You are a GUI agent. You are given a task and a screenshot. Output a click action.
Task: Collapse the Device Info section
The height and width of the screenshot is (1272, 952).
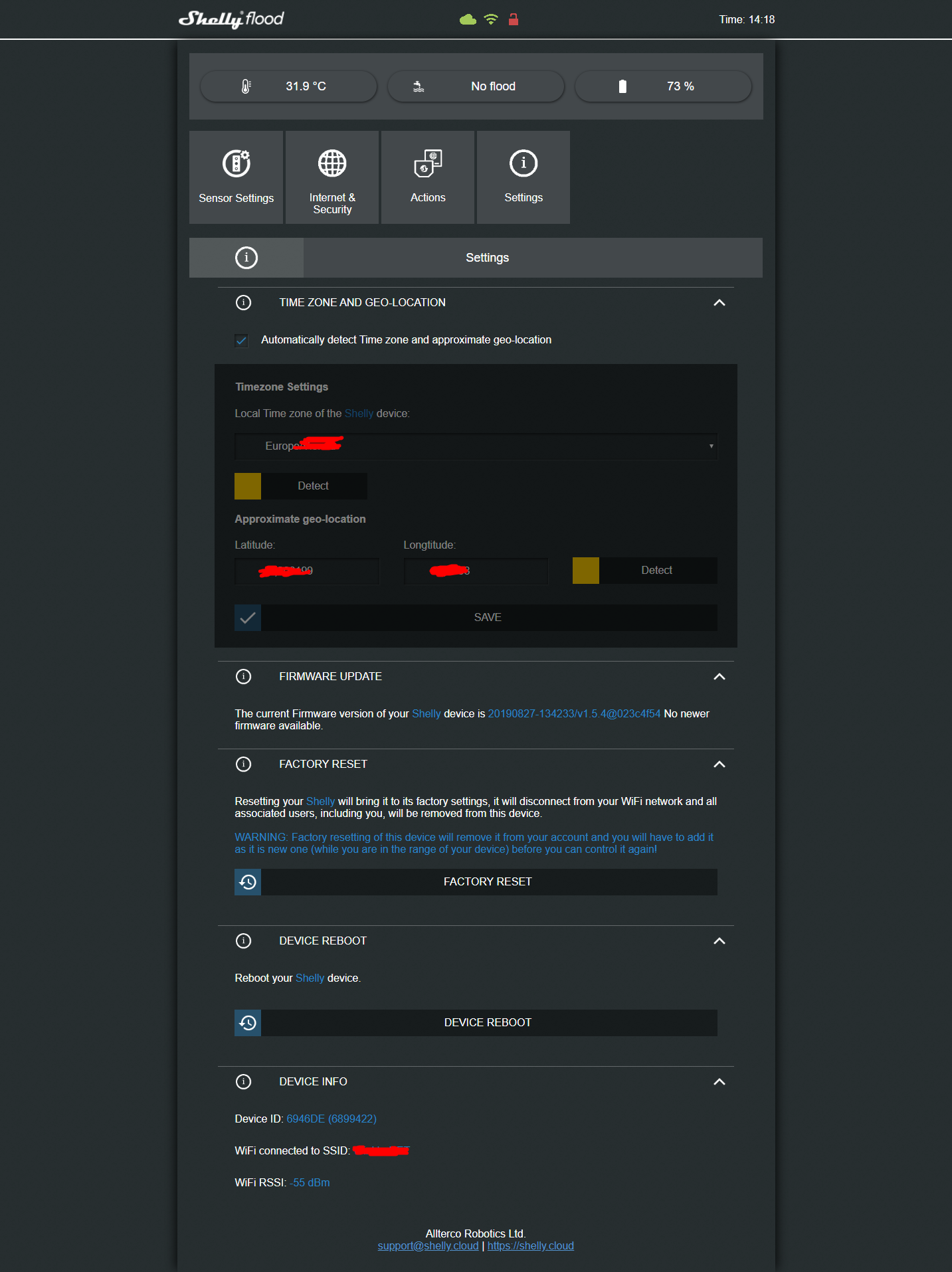click(719, 1082)
